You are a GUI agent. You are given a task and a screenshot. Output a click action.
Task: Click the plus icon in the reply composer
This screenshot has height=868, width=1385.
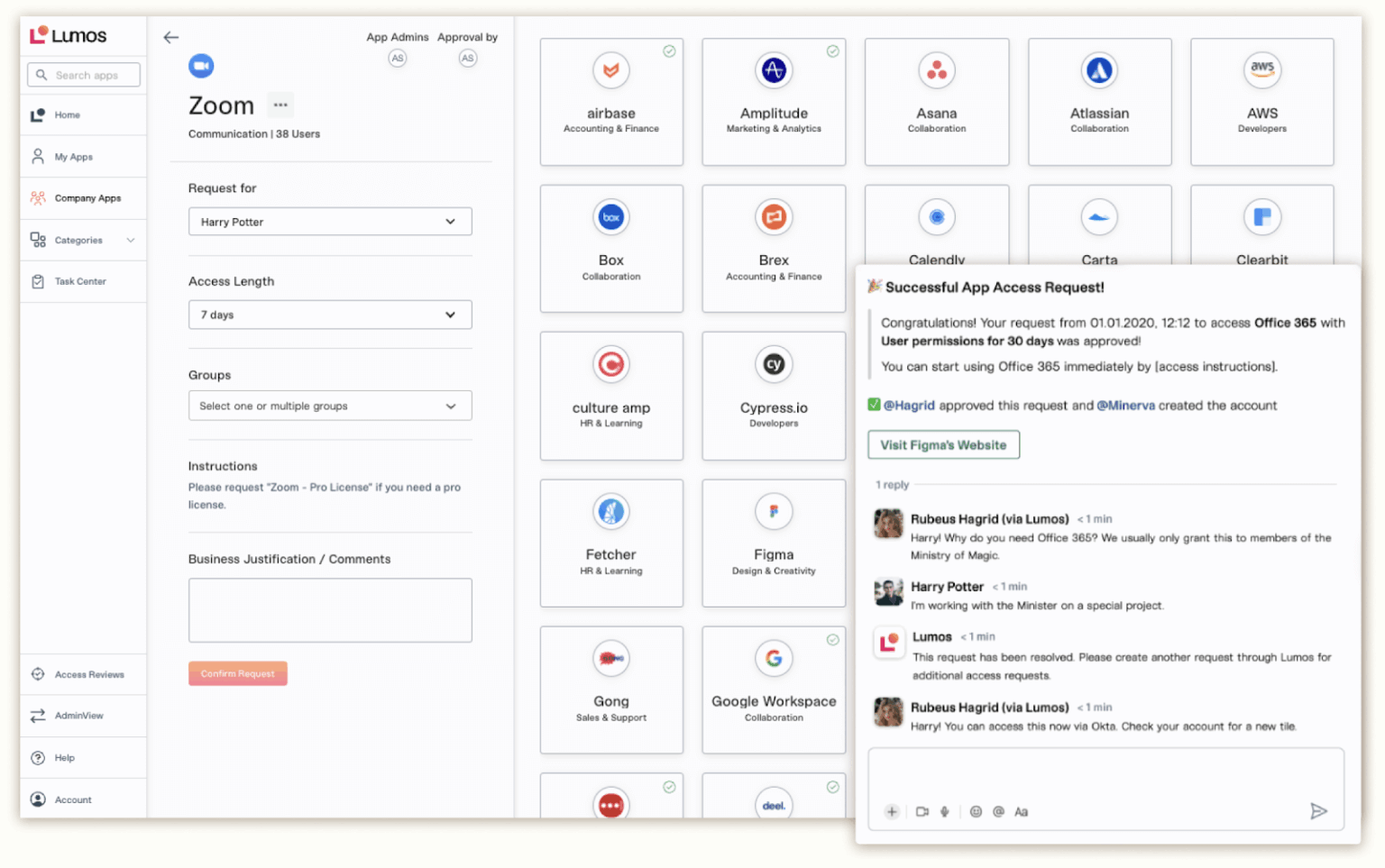(892, 811)
